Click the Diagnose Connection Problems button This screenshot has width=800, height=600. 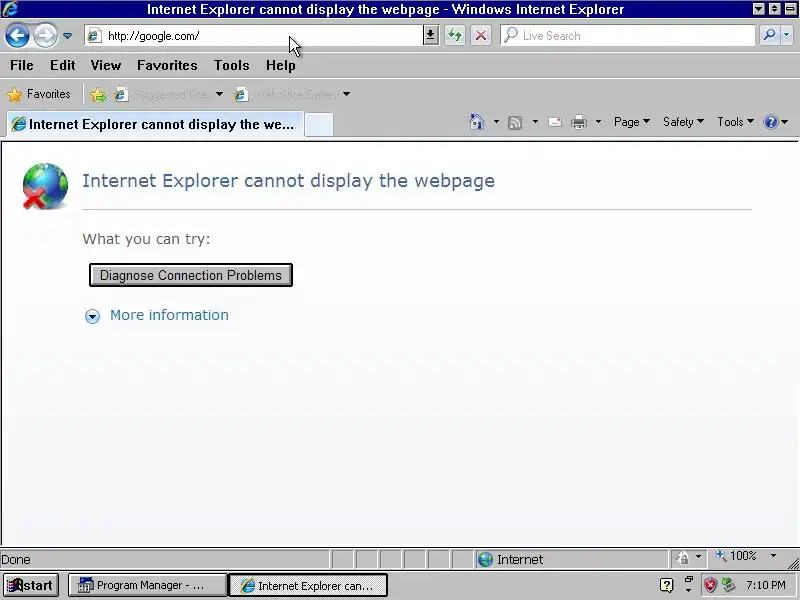pos(191,275)
